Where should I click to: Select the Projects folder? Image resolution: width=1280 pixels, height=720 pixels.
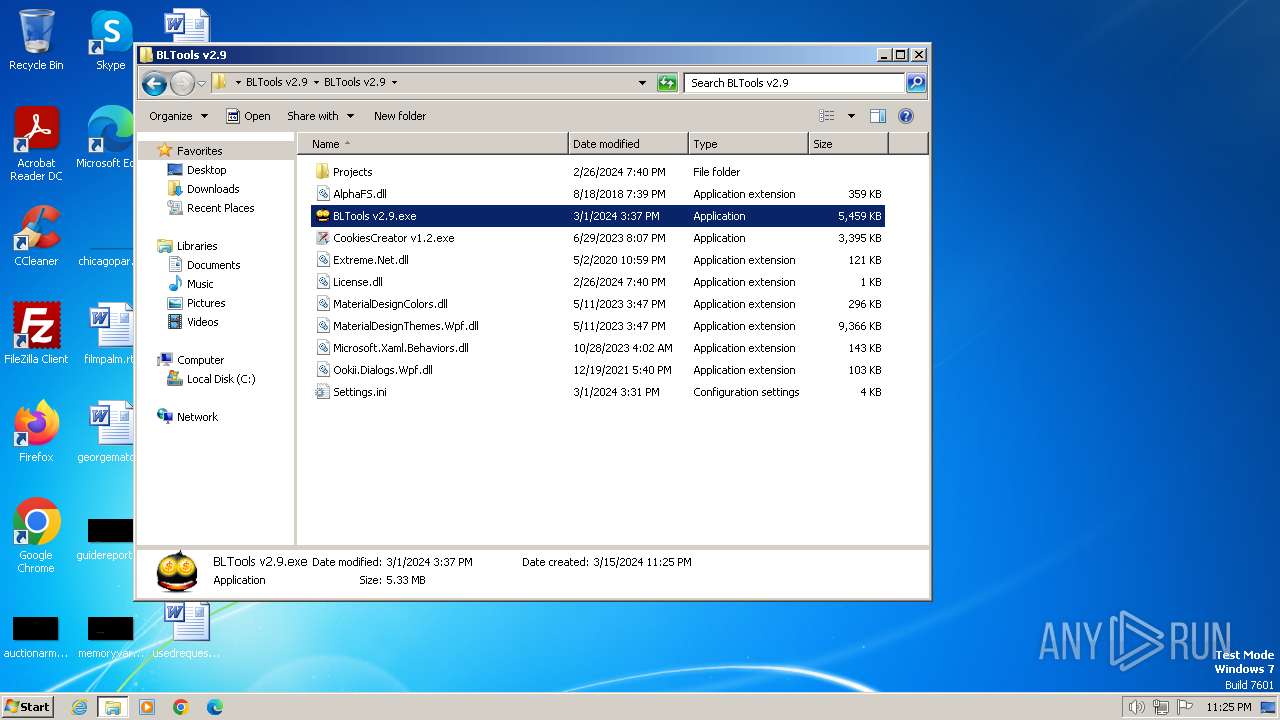(352, 172)
